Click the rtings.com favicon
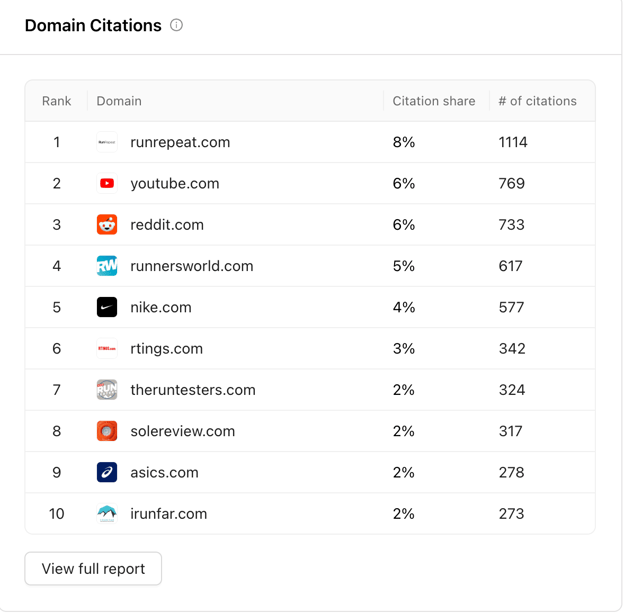 pyautogui.click(x=107, y=349)
